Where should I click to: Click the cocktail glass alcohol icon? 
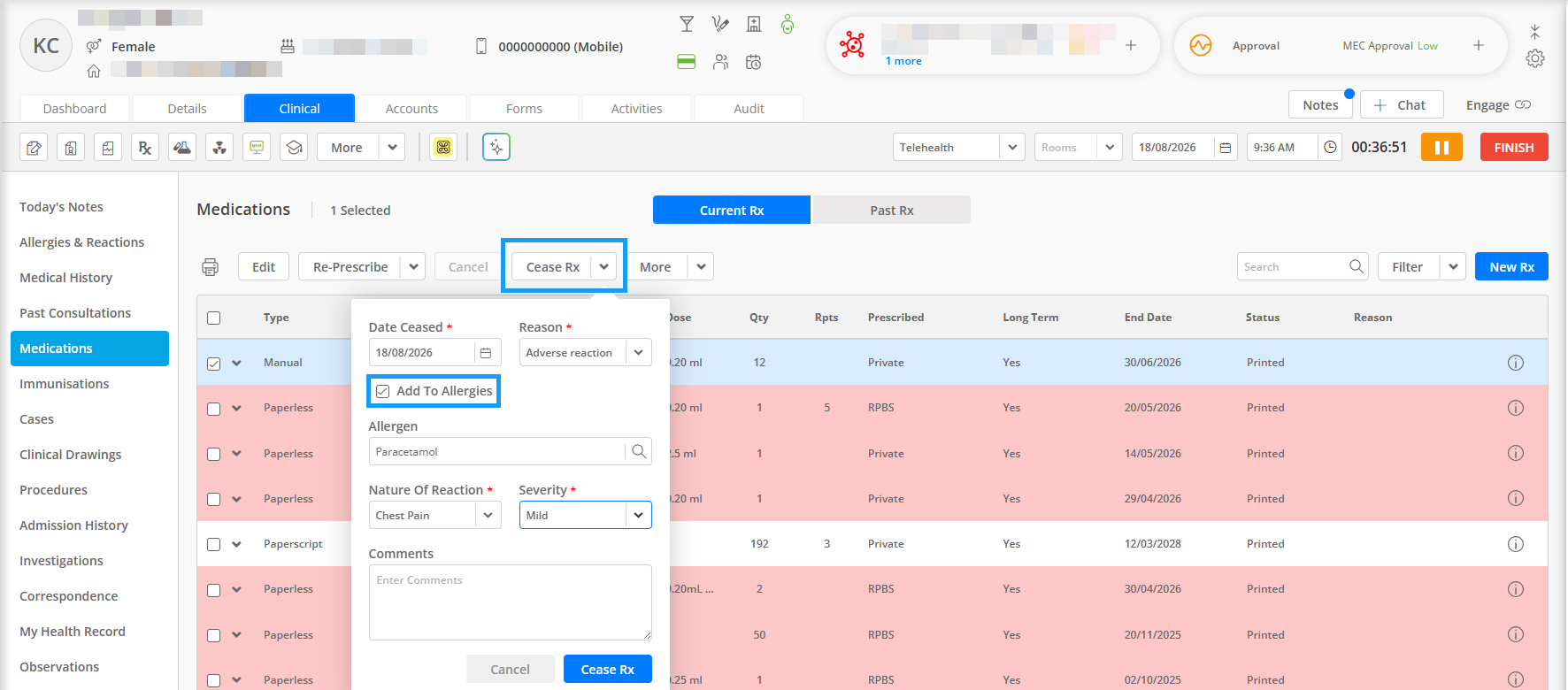(687, 24)
